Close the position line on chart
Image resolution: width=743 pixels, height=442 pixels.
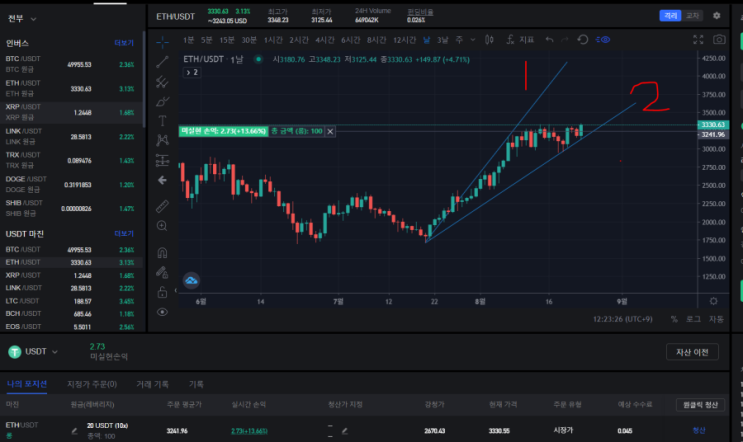coord(330,131)
